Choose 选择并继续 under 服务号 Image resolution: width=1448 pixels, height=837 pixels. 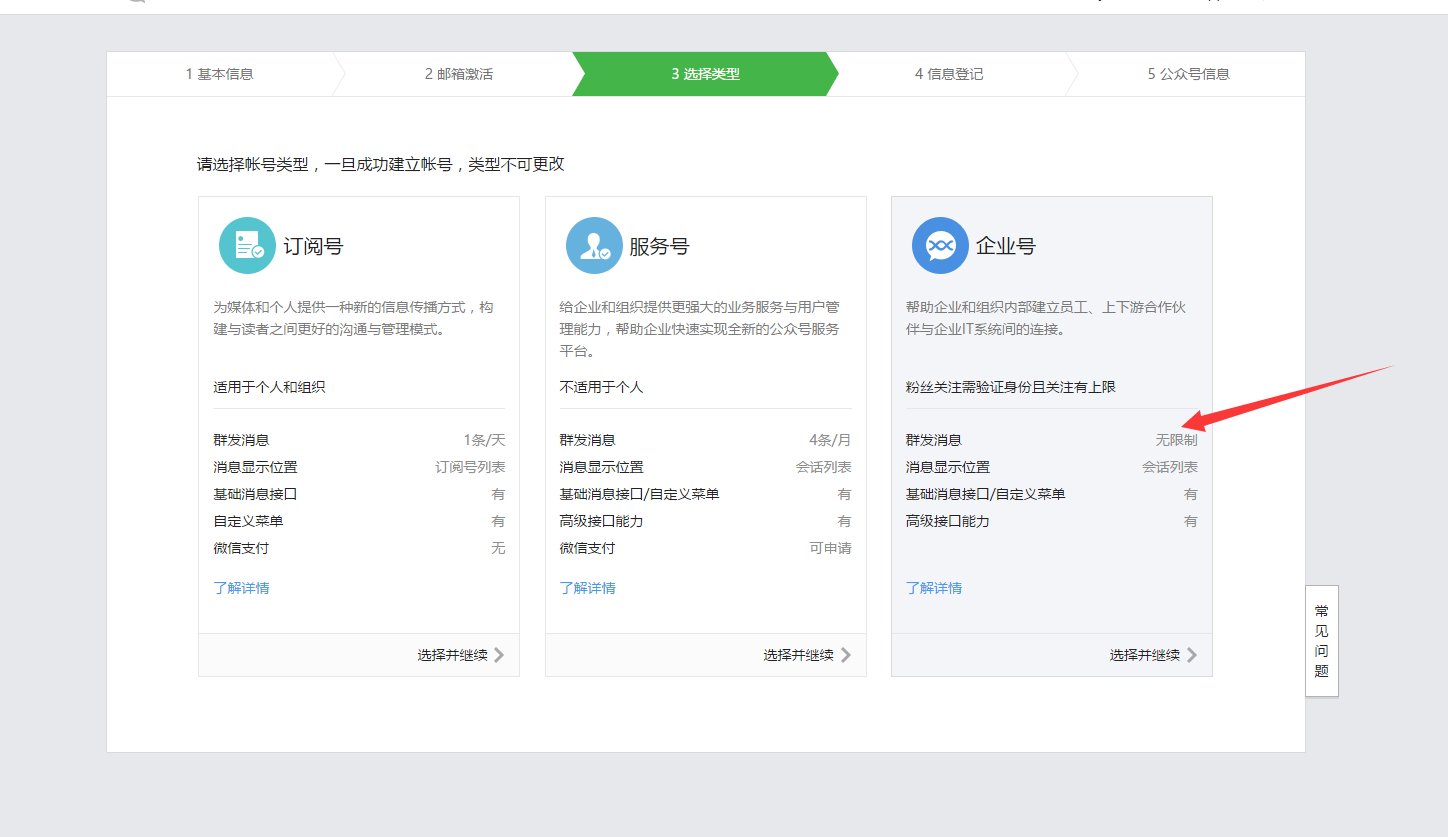(x=799, y=655)
